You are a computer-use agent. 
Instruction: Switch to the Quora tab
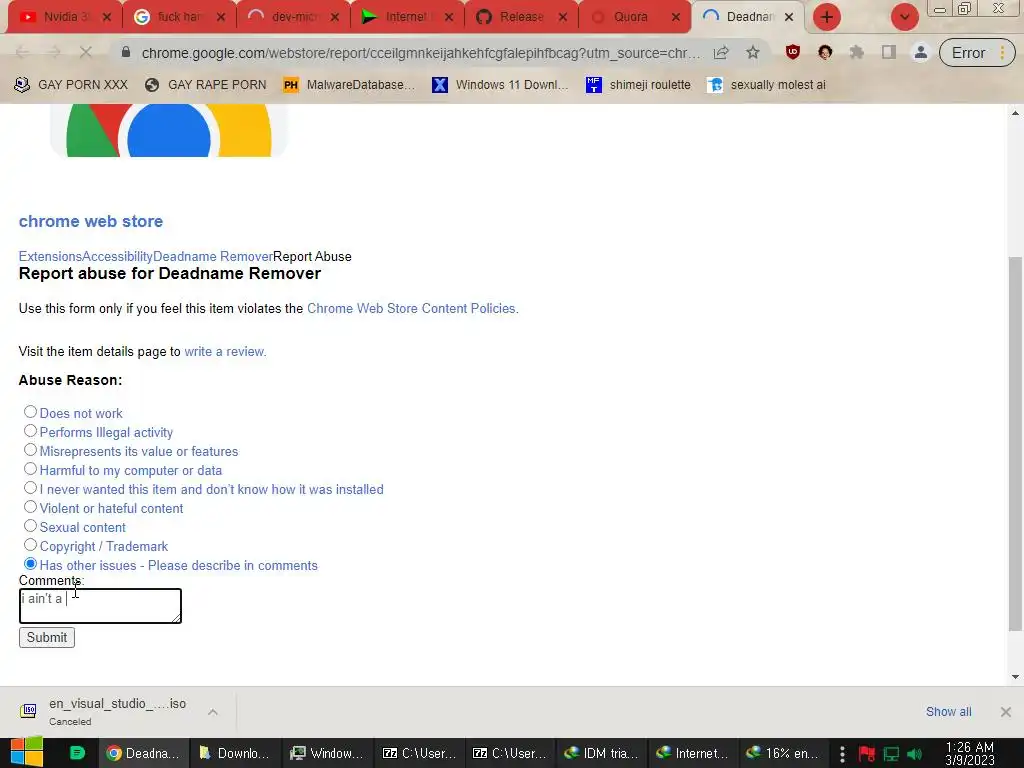pos(634,17)
